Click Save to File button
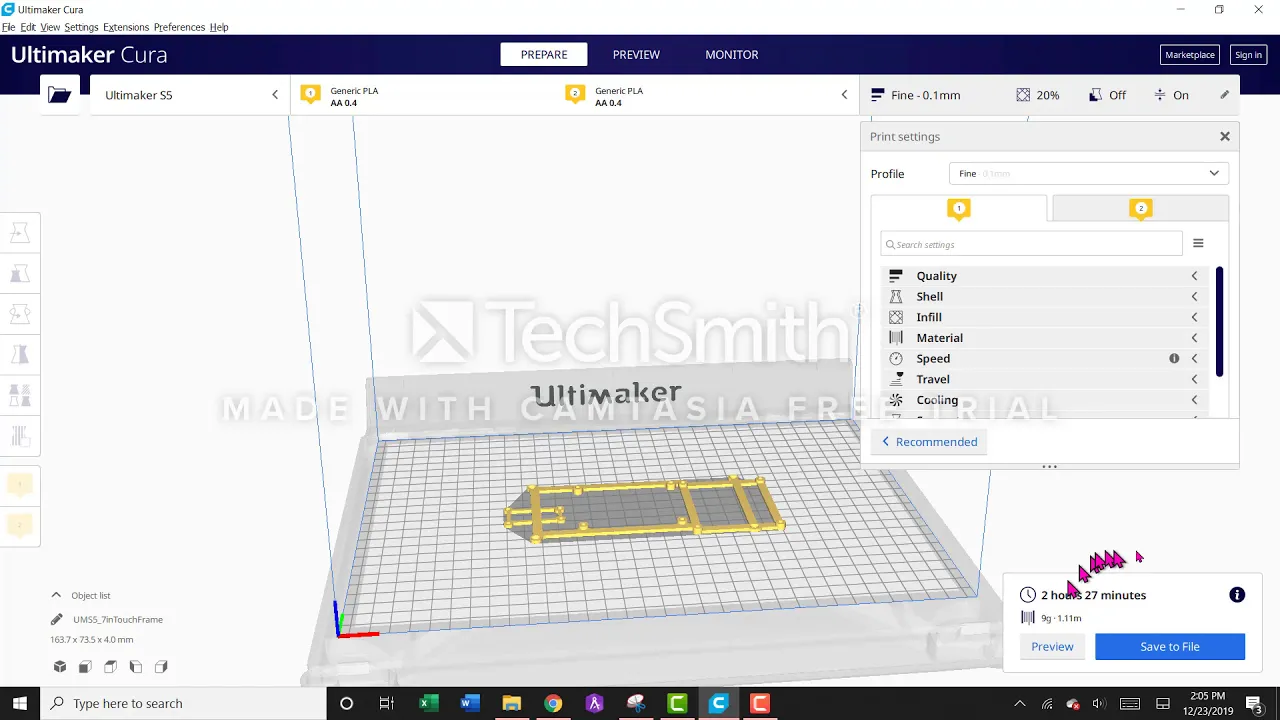Image resolution: width=1280 pixels, height=720 pixels. pyautogui.click(x=1170, y=647)
